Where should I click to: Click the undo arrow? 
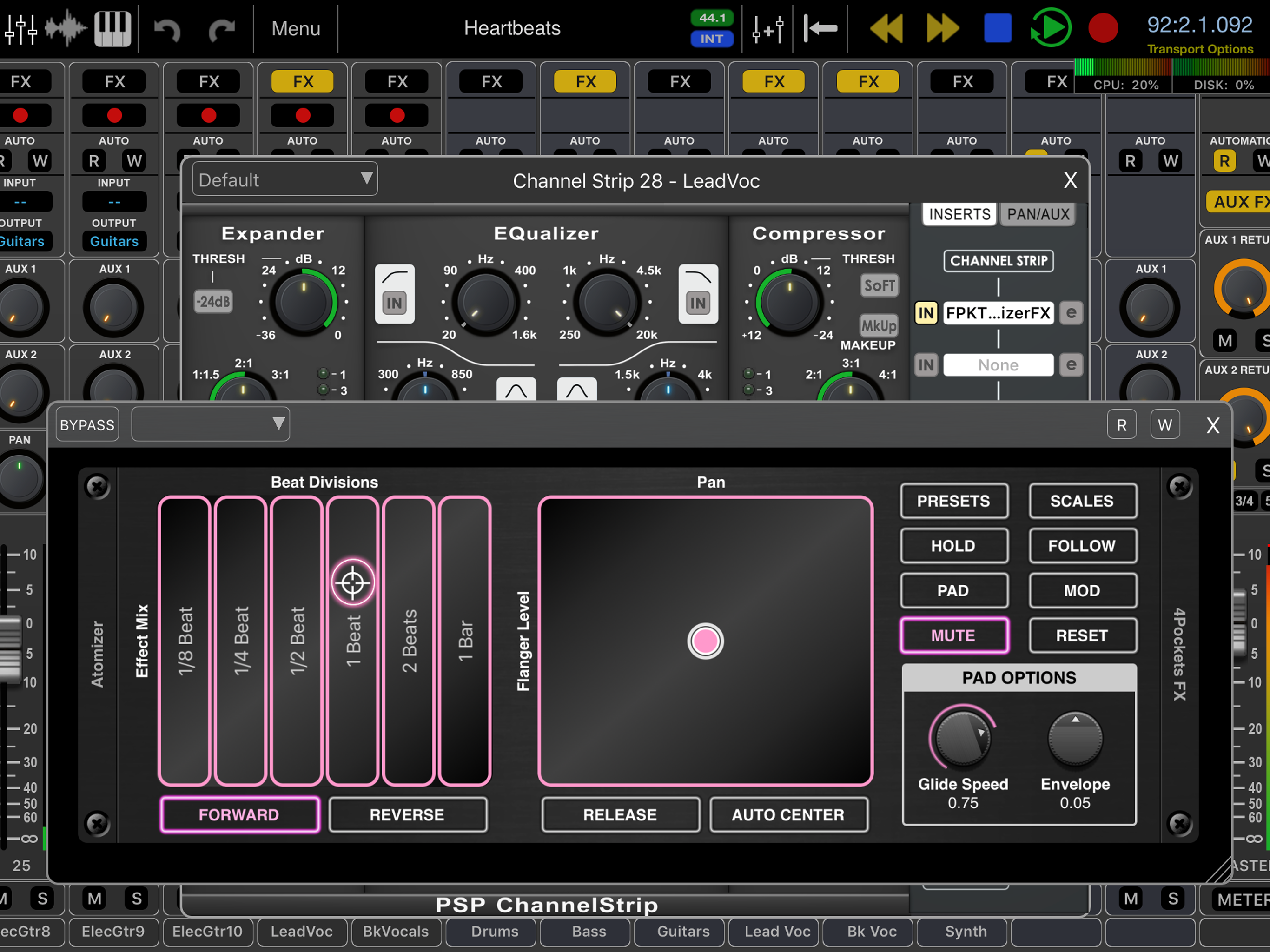coord(168,29)
